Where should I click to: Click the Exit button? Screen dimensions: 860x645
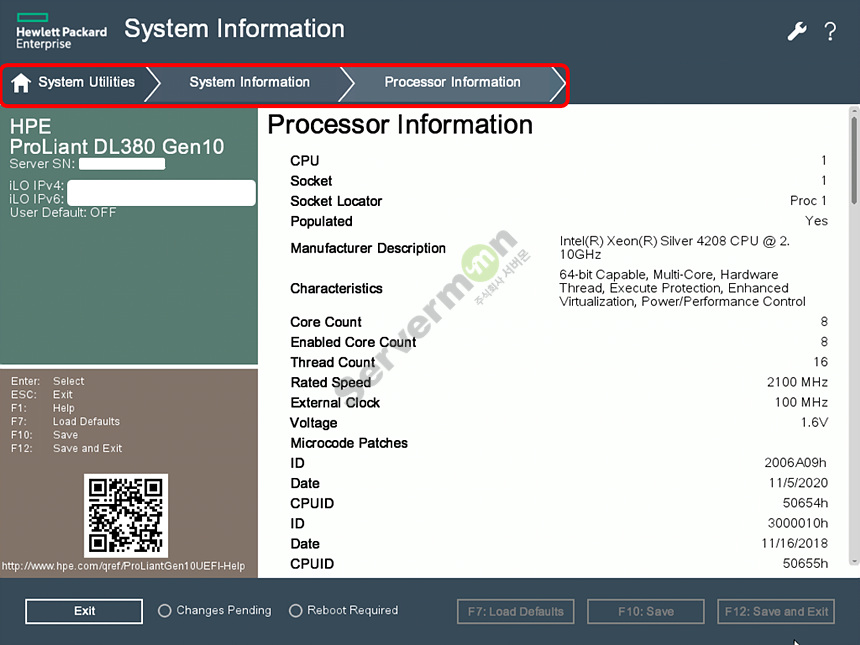pyautogui.click(x=84, y=611)
